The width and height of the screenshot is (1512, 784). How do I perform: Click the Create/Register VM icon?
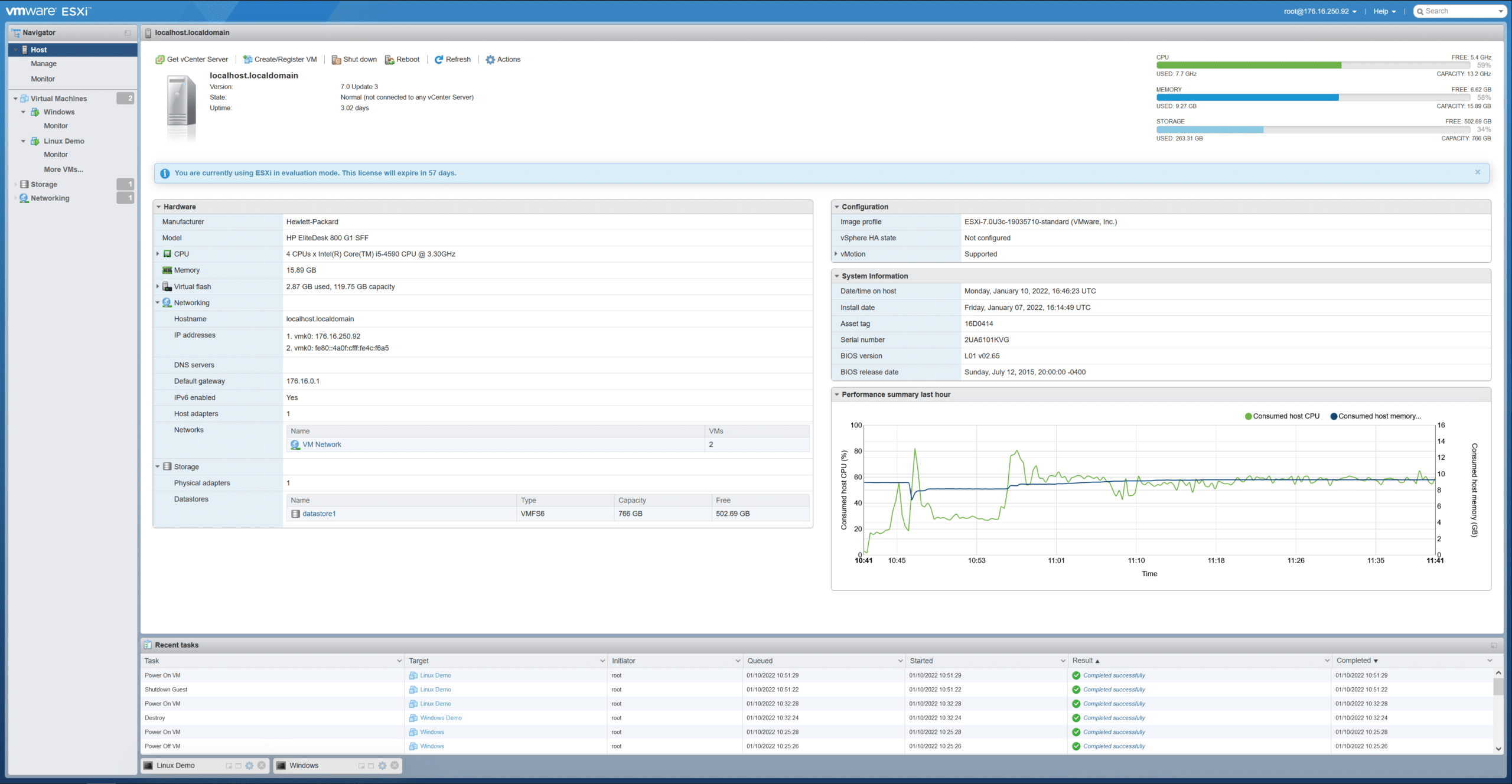point(247,60)
